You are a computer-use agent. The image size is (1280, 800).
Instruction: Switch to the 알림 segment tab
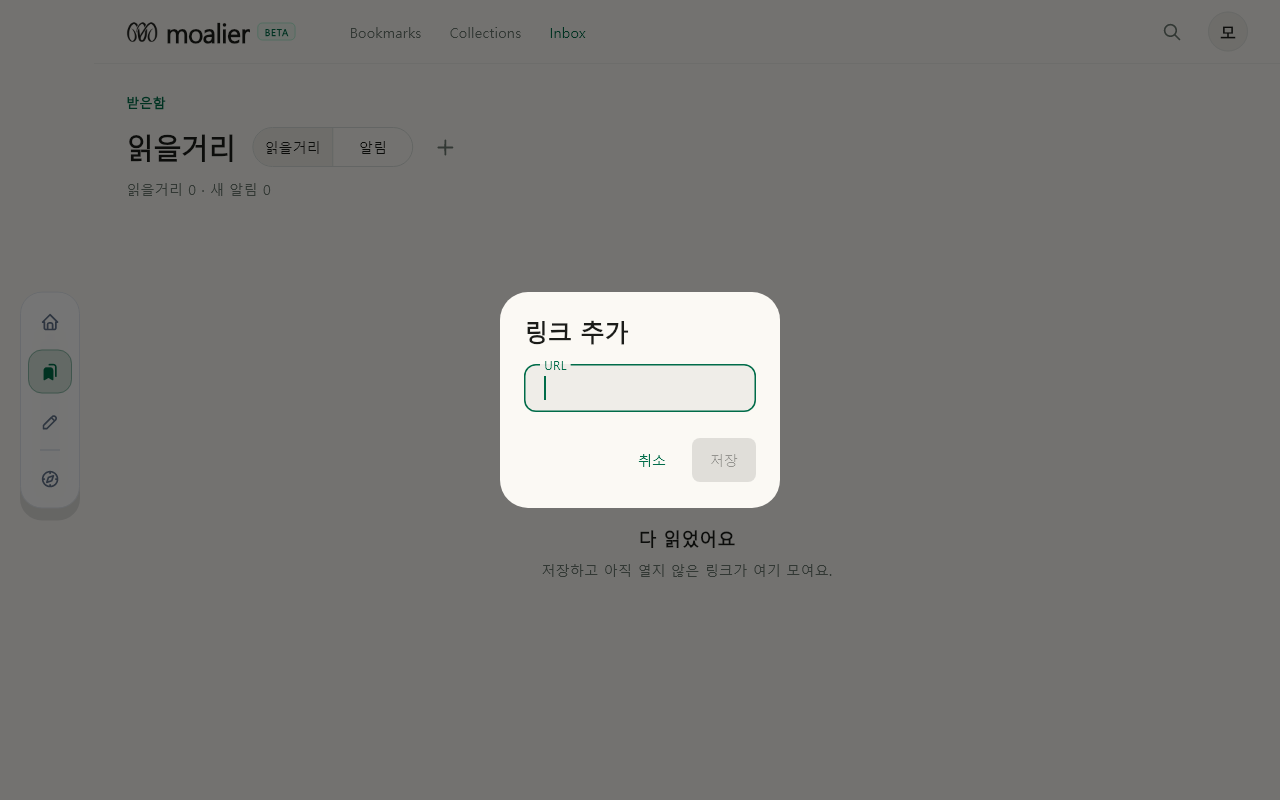373,147
